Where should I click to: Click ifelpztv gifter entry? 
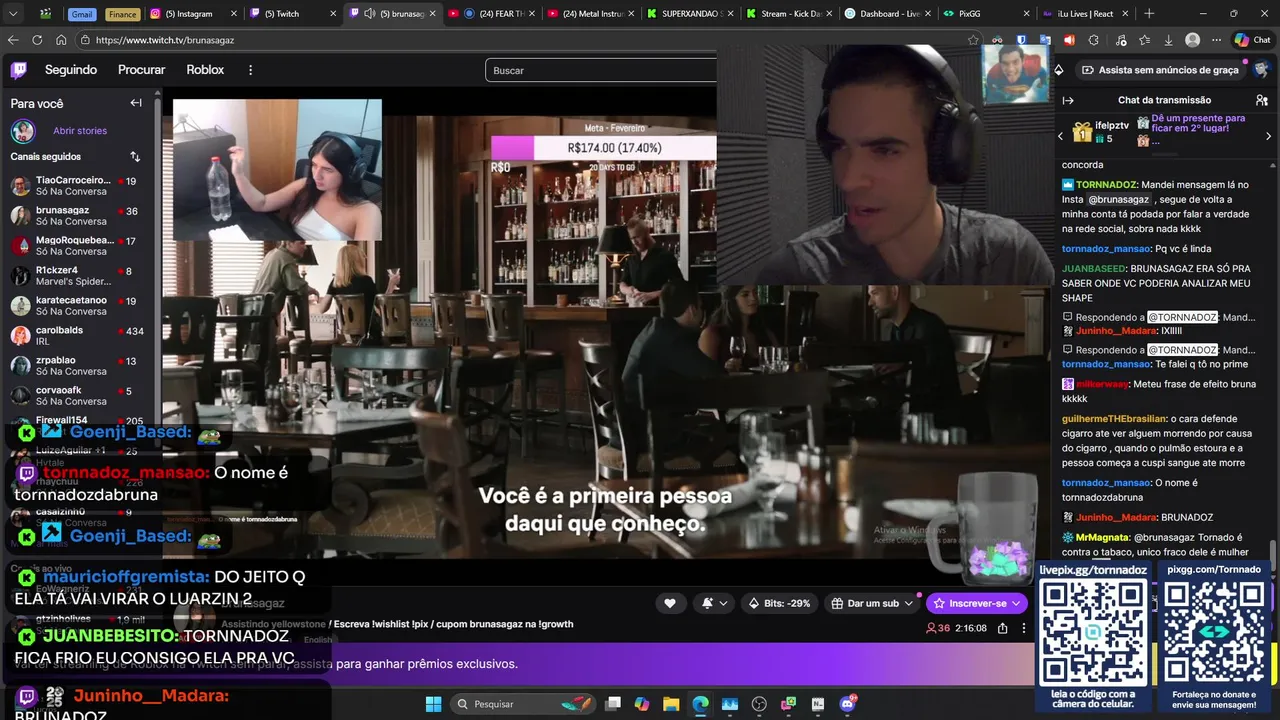[x=1100, y=132]
